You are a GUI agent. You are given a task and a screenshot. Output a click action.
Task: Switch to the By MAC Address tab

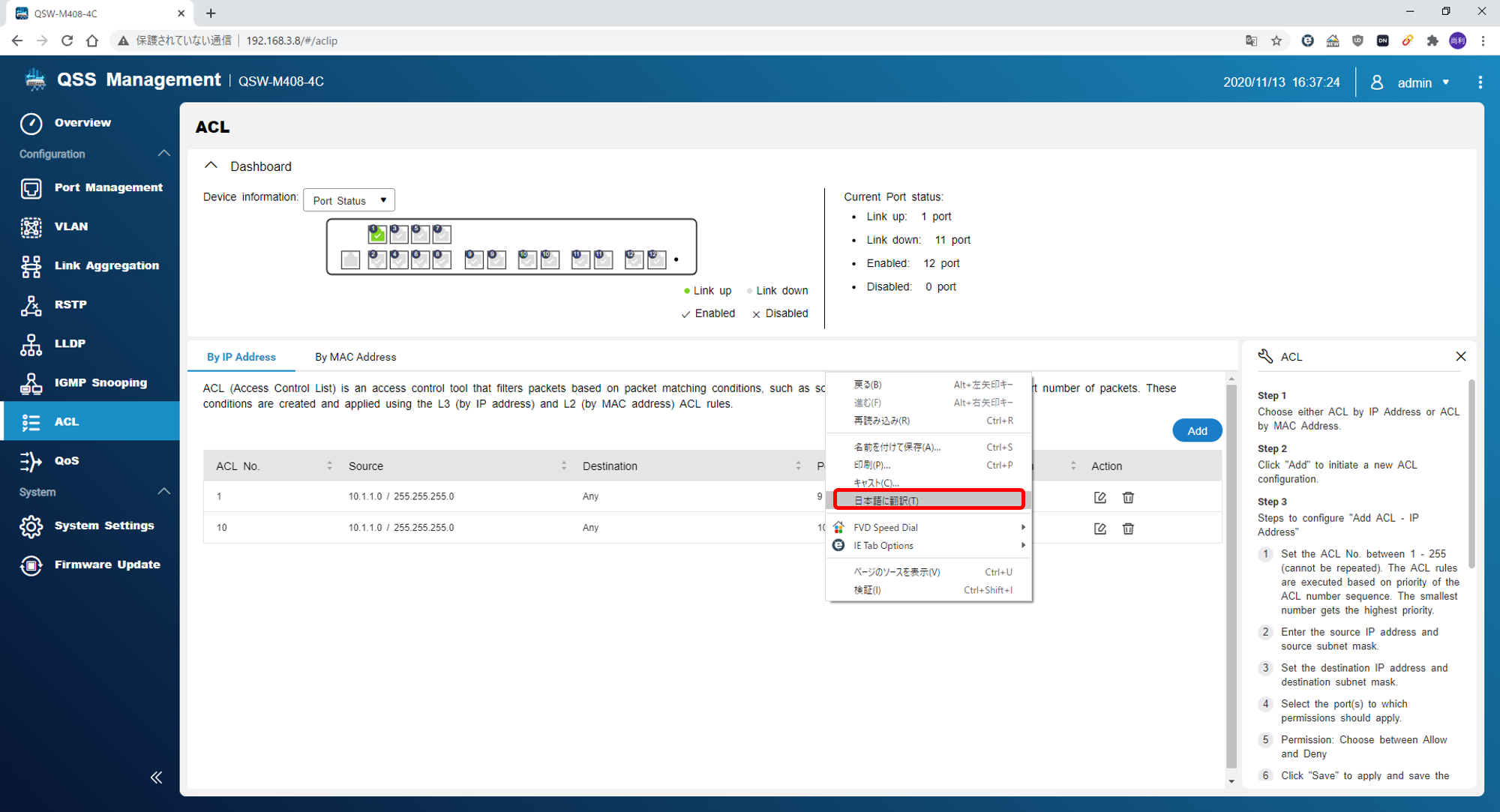355,357
